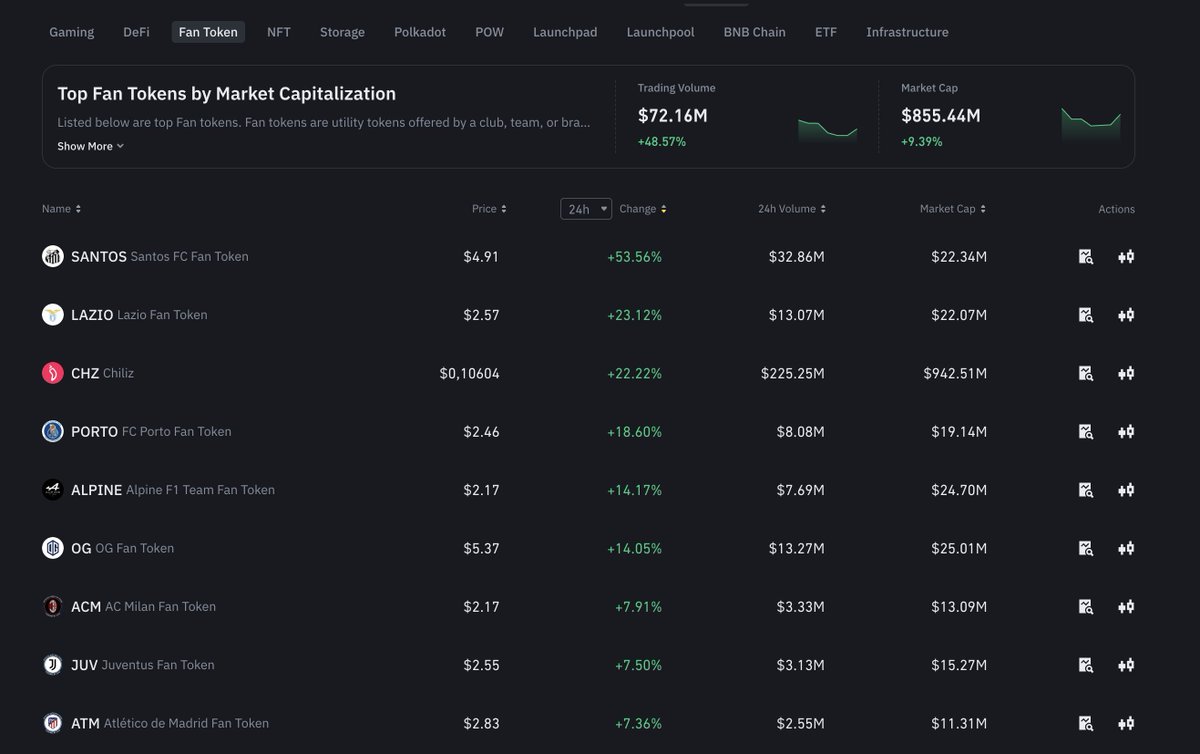1200x754 pixels.
Task: Open the Launchpad category tab
Action: click(565, 32)
